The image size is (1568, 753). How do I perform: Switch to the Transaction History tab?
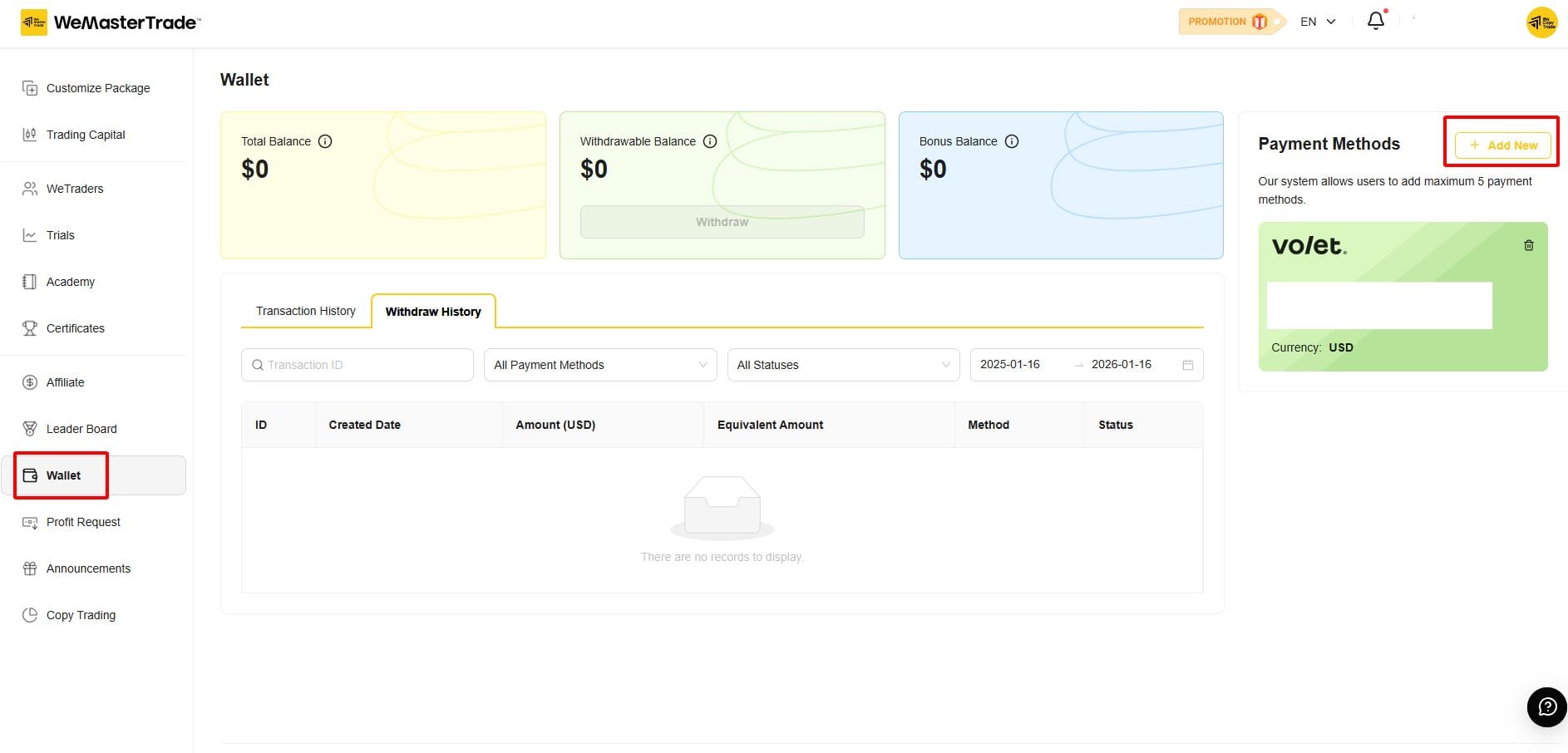point(305,311)
